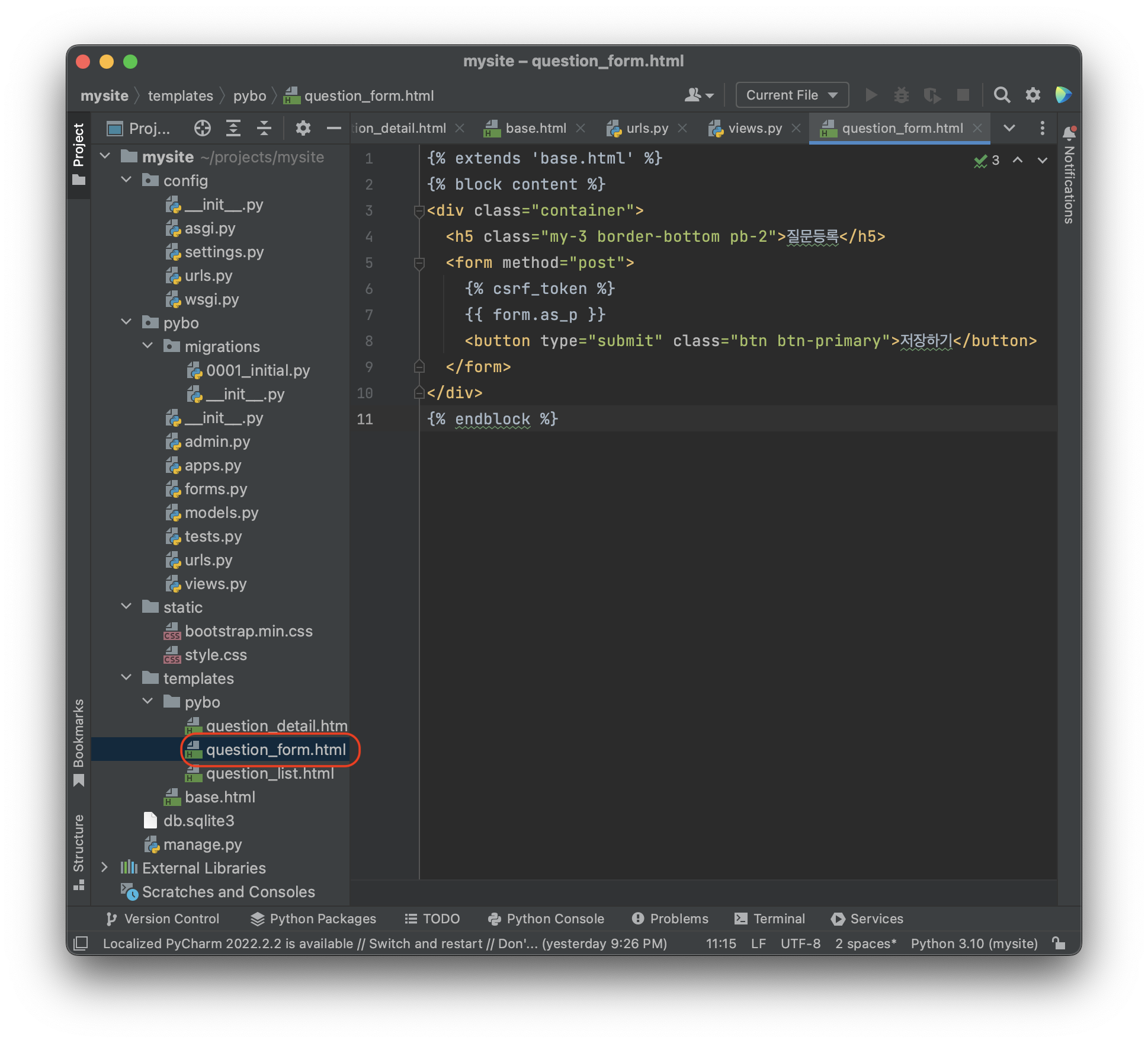Click the Search Everywhere magnifier icon
The width and height of the screenshot is (1148, 1043).
(1001, 95)
